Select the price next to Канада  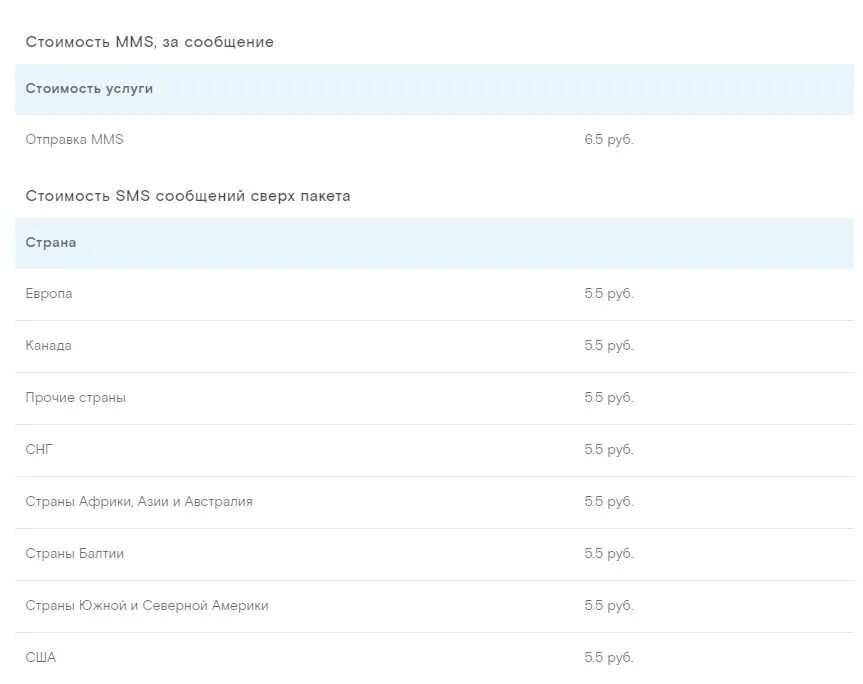tap(609, 346)
